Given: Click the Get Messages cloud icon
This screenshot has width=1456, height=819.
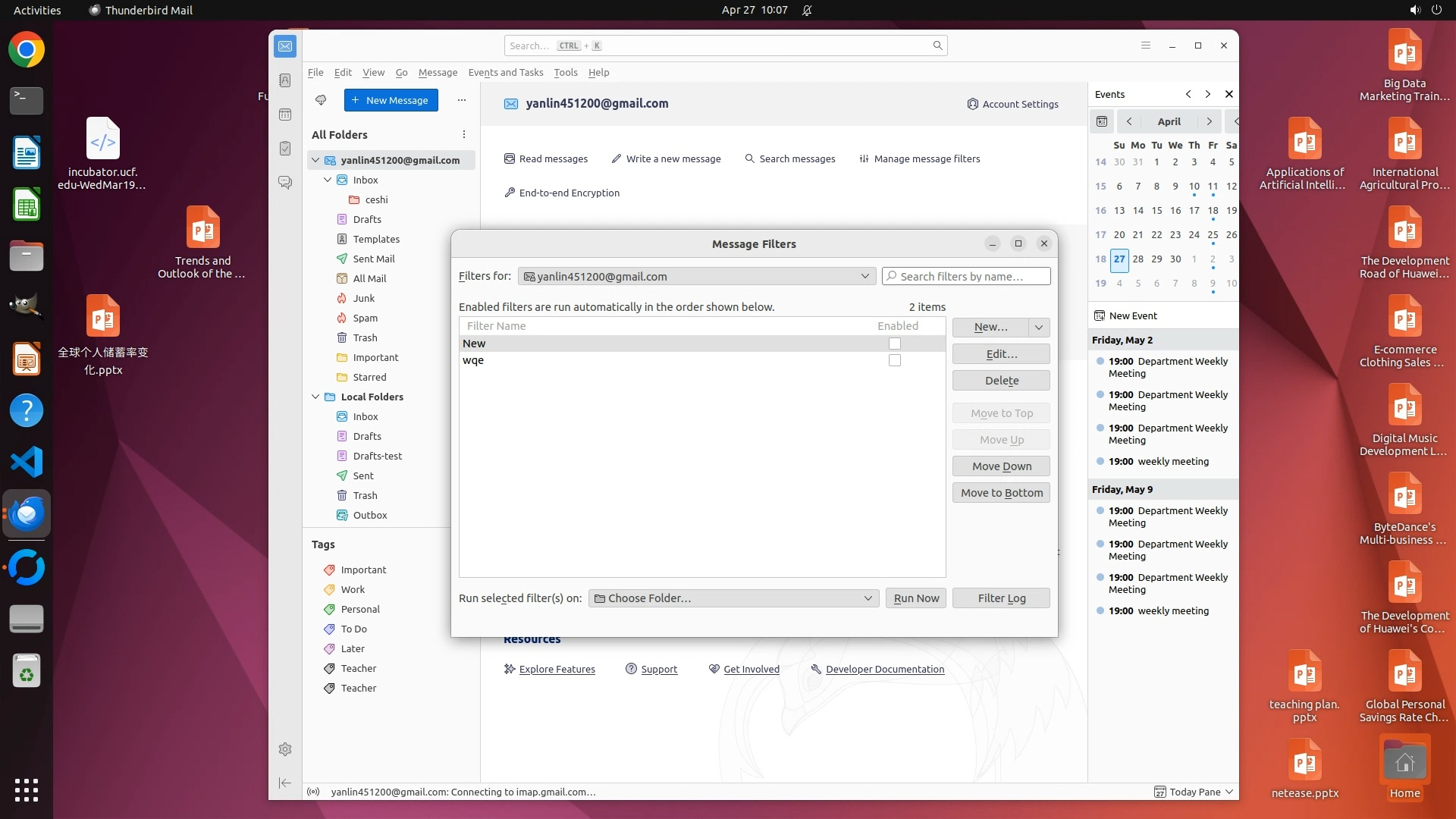Looking at the screenshot, I should [321, 100].
